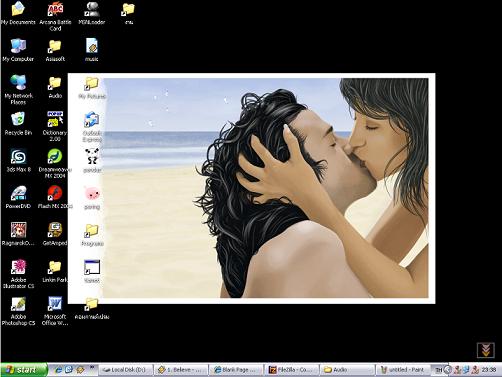Image resolution: width=502 pixels, height=377 pixels.
Task: Select the Thai-named folder shortcut
Action: (x=92, y=308)
